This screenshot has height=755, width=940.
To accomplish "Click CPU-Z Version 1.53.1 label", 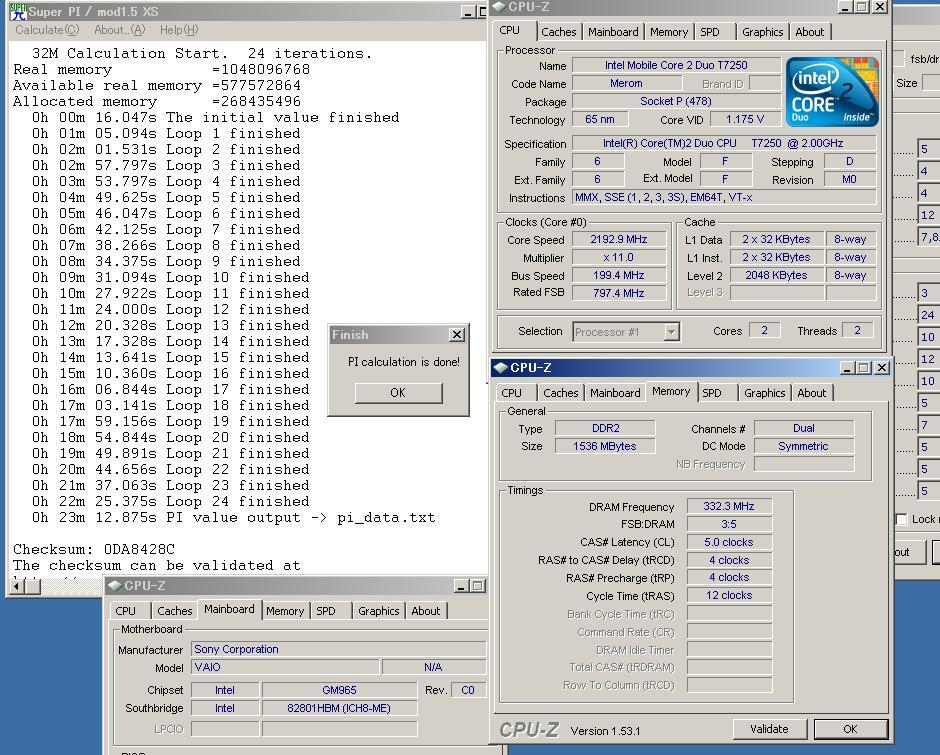I will [605, 731].
